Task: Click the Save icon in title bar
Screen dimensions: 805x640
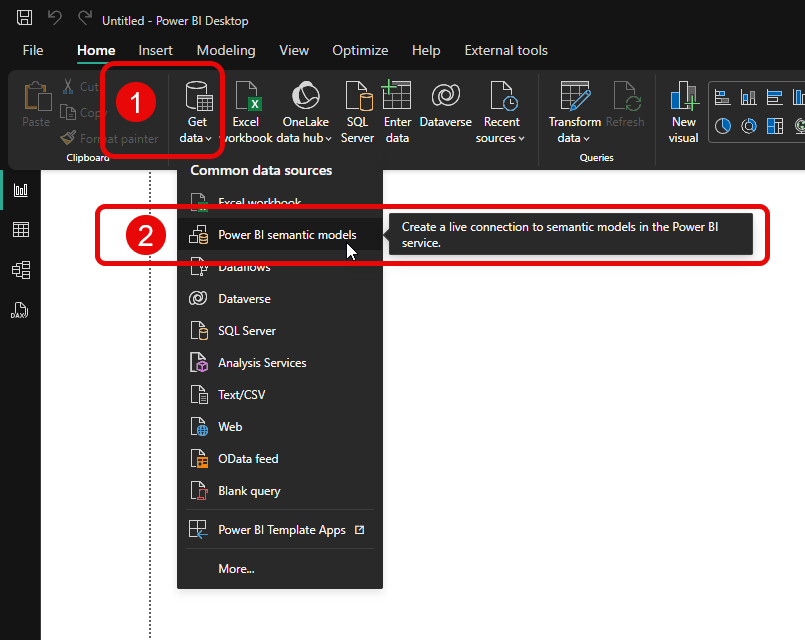Action: click(24, 18)
